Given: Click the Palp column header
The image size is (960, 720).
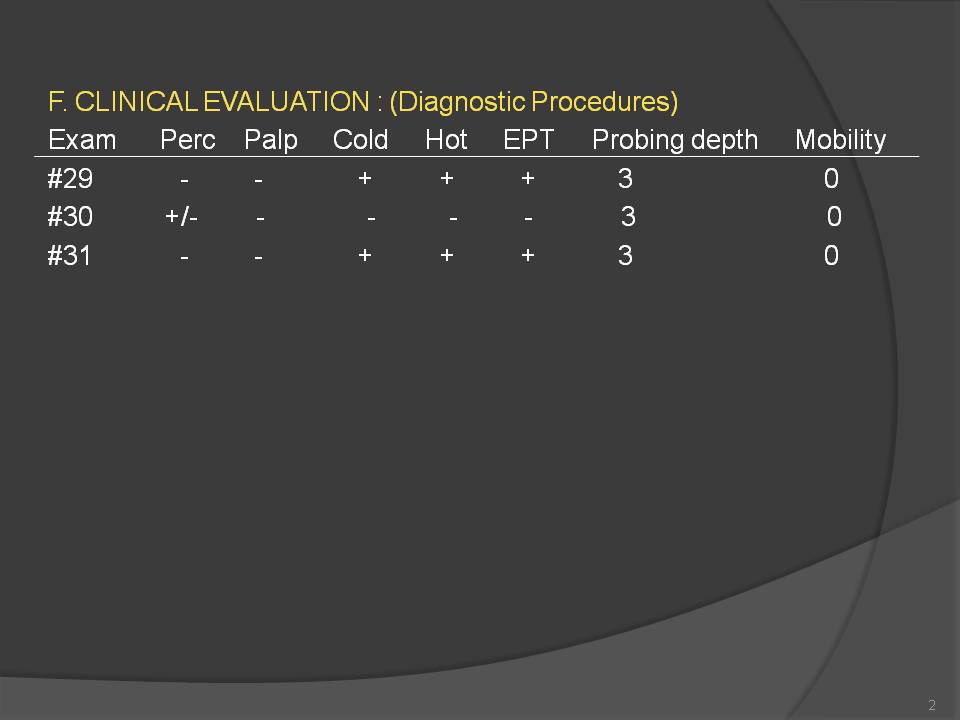Looking at the screenshot, I should click(271, 141).
